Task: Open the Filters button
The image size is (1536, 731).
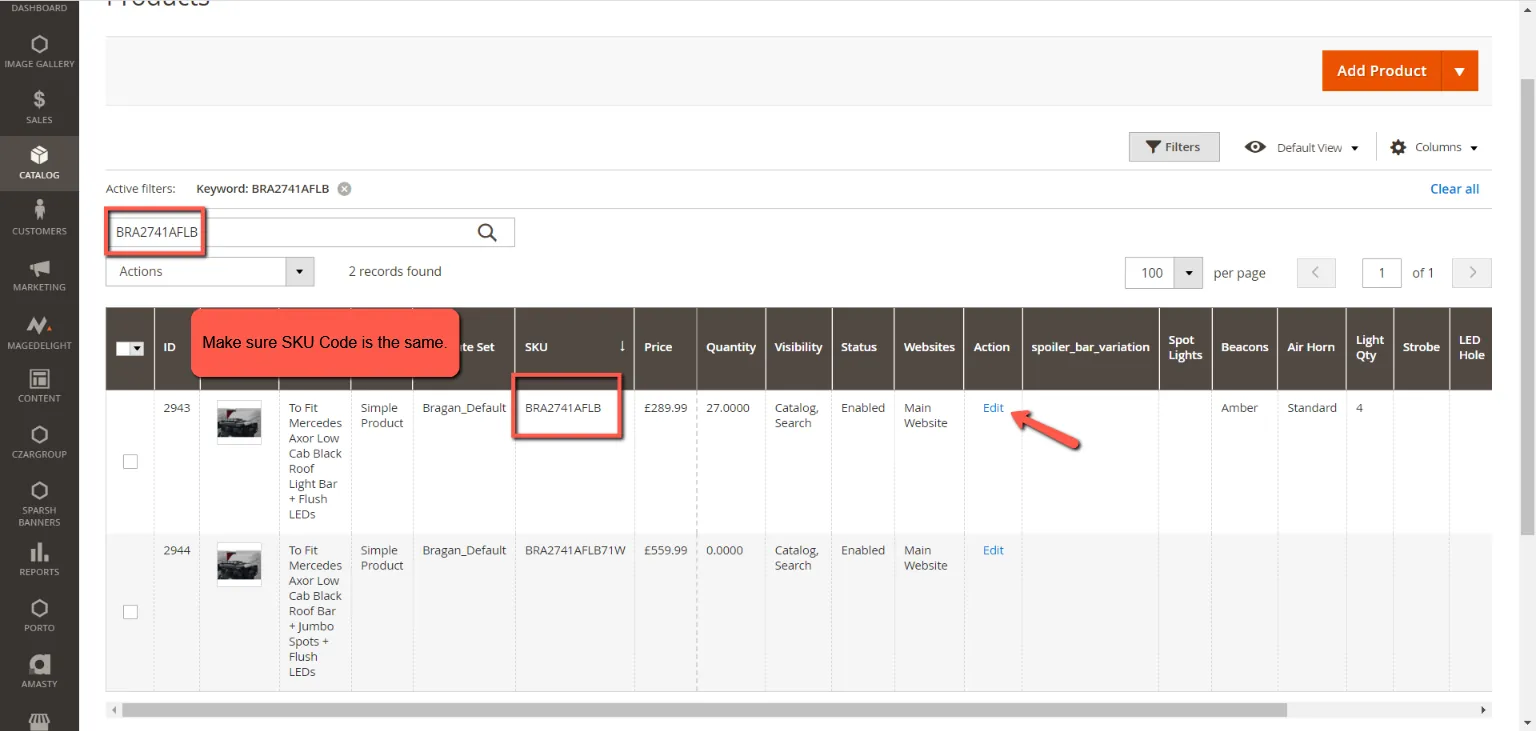Action: (1174, 147)
